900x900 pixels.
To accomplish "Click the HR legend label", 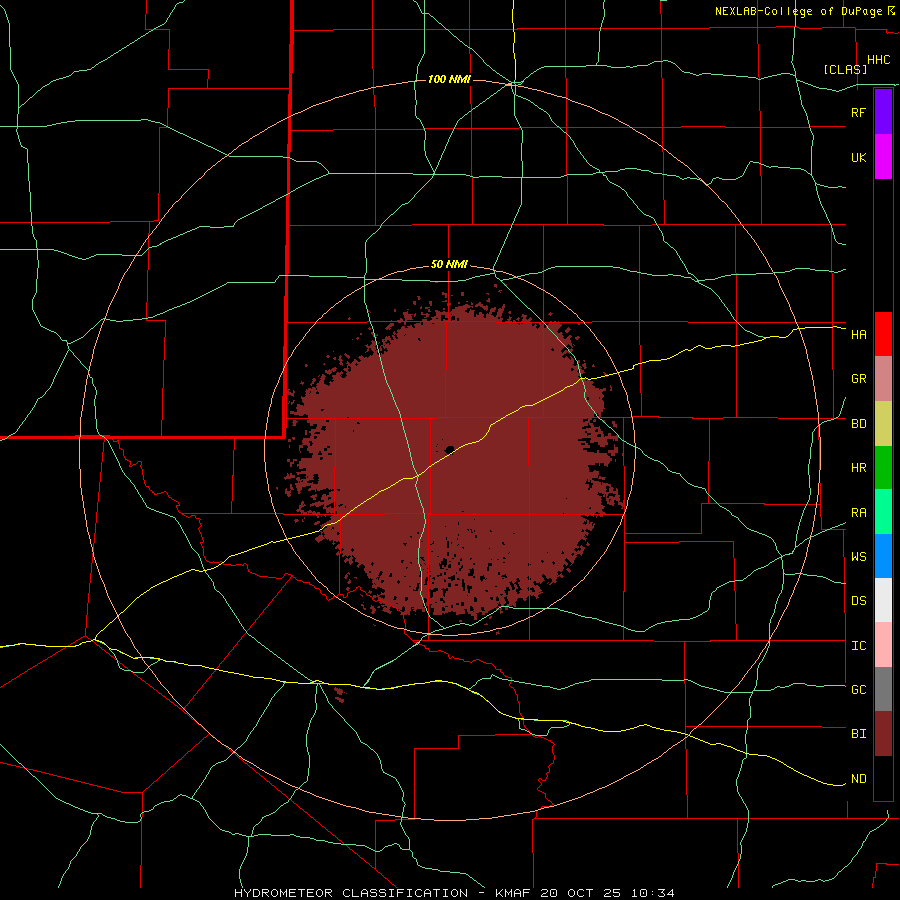I will coord(858,468).
